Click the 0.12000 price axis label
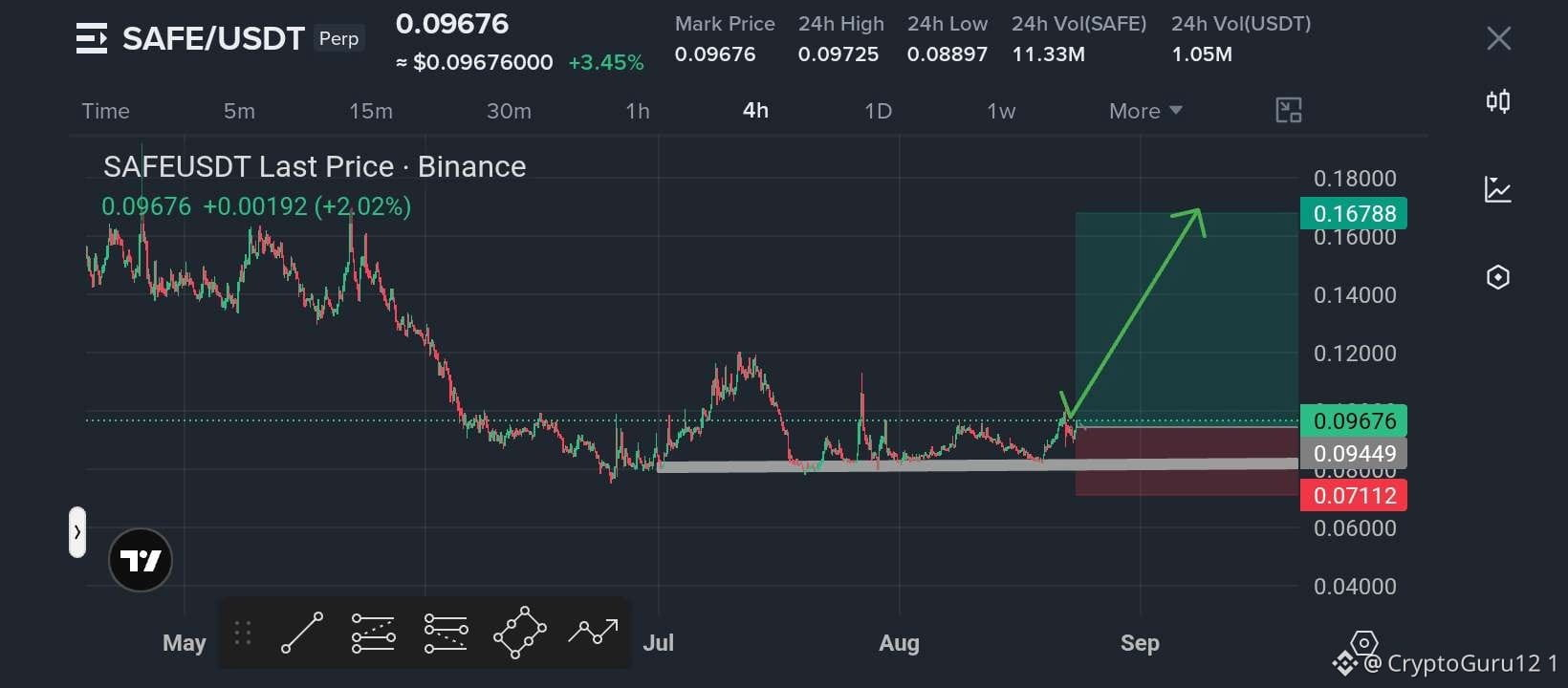 click(x=1355, y=354)
